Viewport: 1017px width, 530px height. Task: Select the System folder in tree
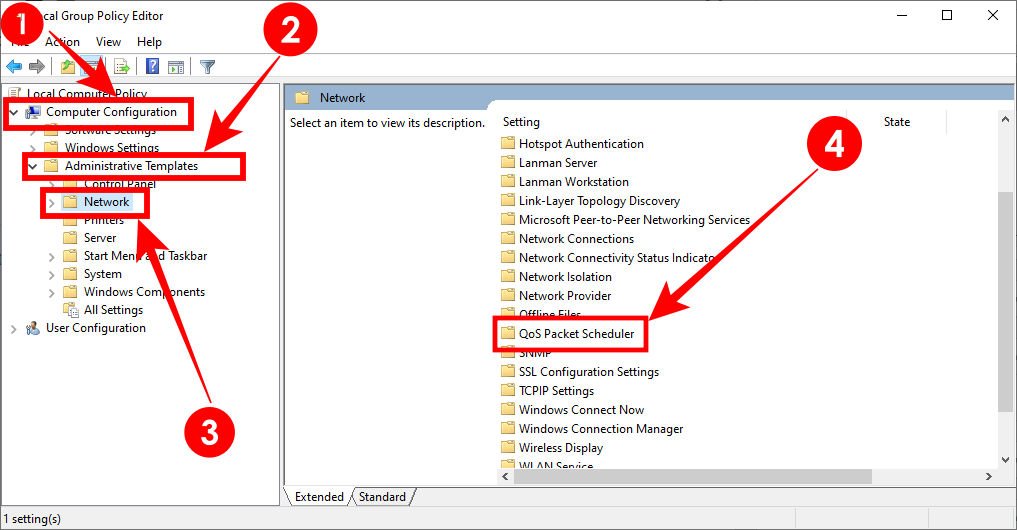pyautogui.click(x=102, y=274)
